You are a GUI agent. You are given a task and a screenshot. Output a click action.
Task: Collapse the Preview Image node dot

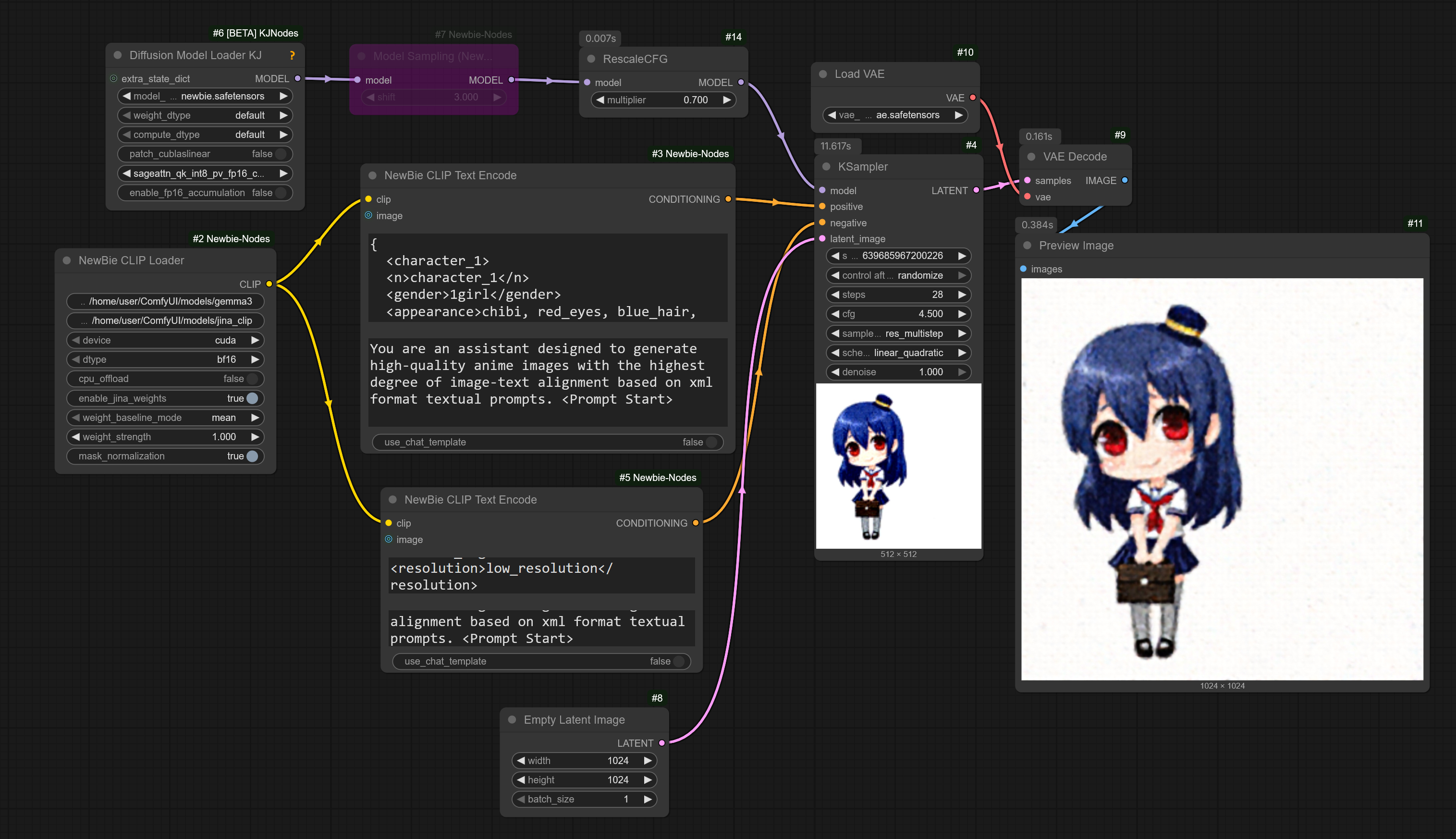(1027, 246)
